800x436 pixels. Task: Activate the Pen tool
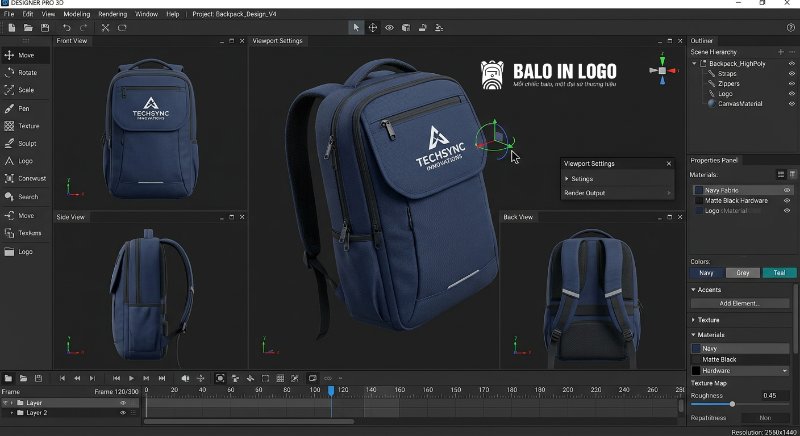click(x=23, y=108)
